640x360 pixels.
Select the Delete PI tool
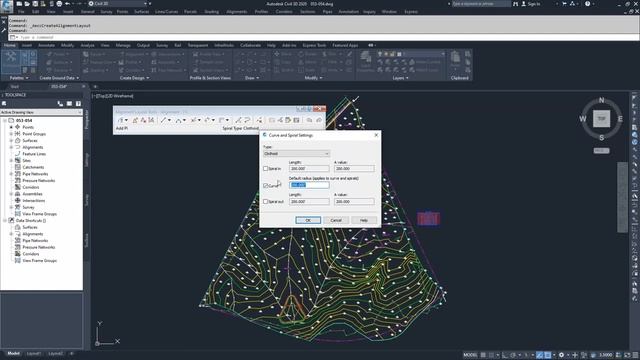pyautogui.click(x=143, y=120)
